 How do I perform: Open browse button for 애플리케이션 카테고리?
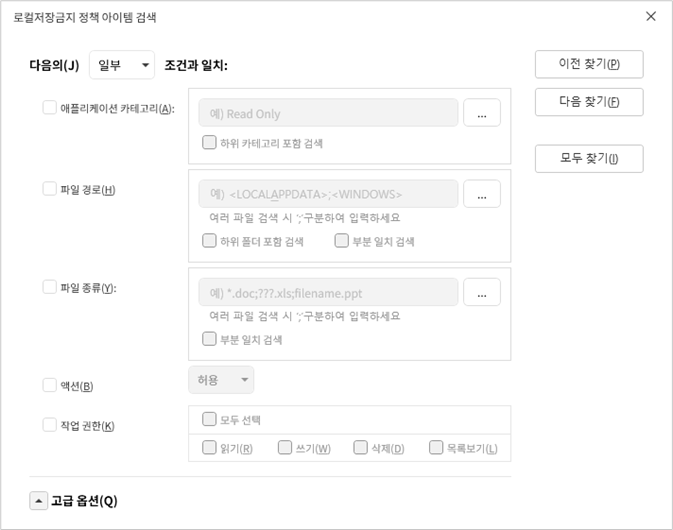click(482, 113)
